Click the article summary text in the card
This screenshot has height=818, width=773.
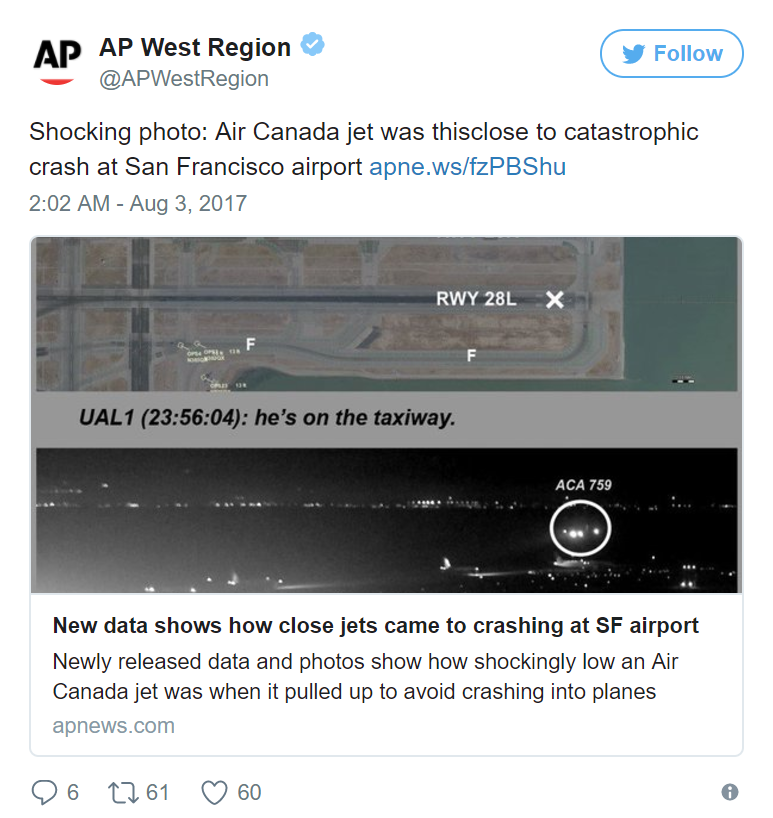coord(365,676)
